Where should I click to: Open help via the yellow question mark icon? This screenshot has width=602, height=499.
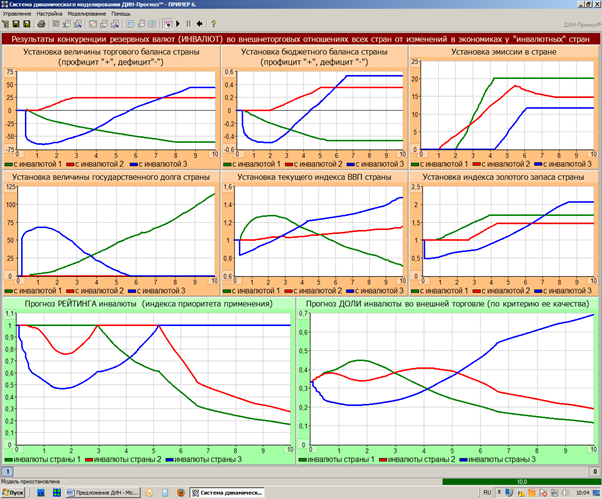[213, 23]
